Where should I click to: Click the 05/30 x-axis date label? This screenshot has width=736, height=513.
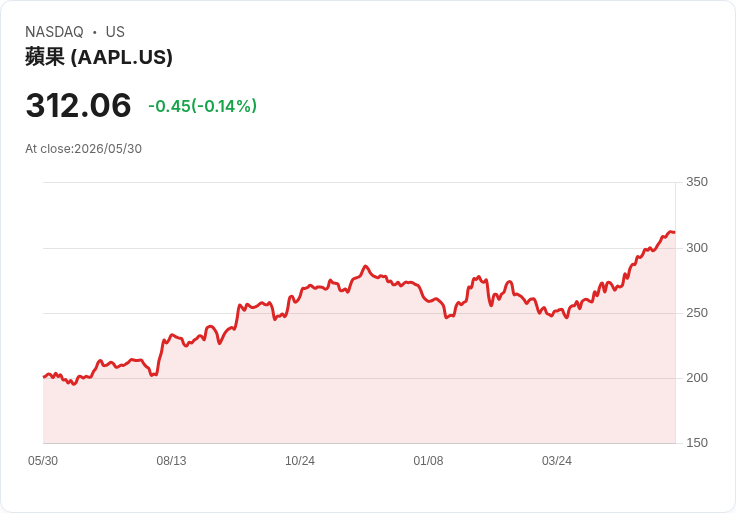[x=43, y=461]
